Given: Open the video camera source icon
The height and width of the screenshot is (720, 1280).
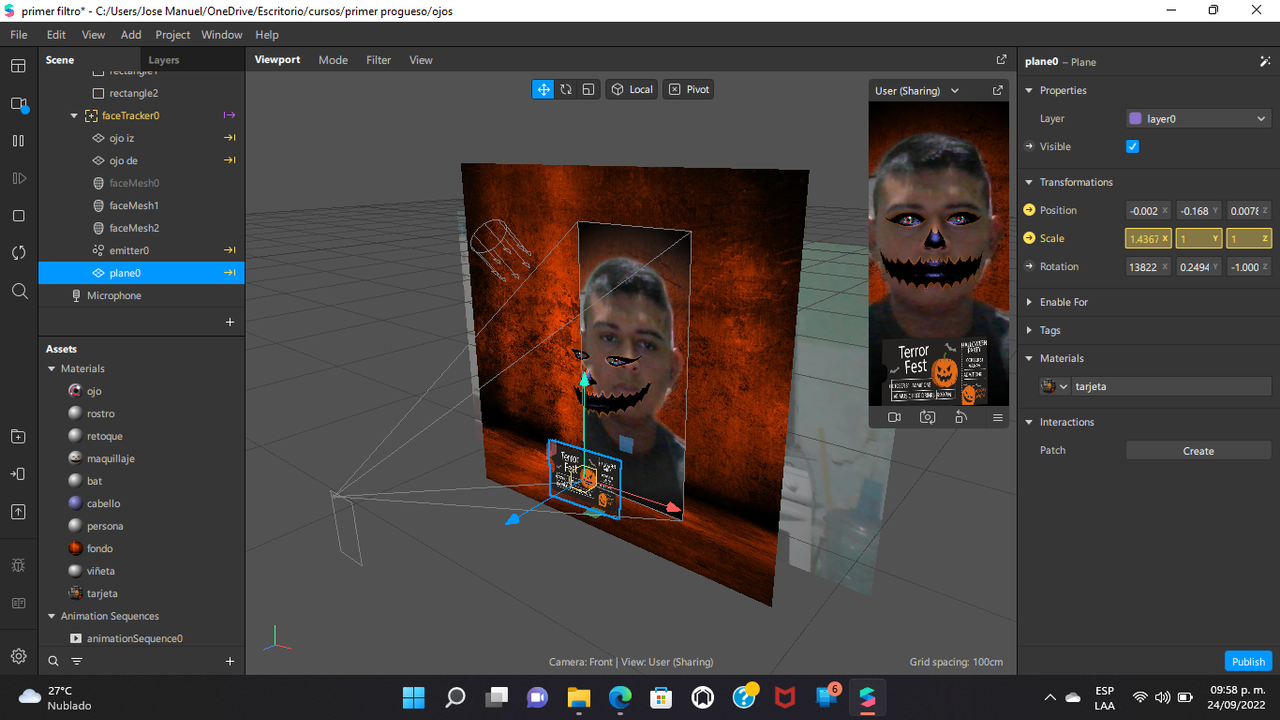Looking at the screenshot, I should (18, 104).
